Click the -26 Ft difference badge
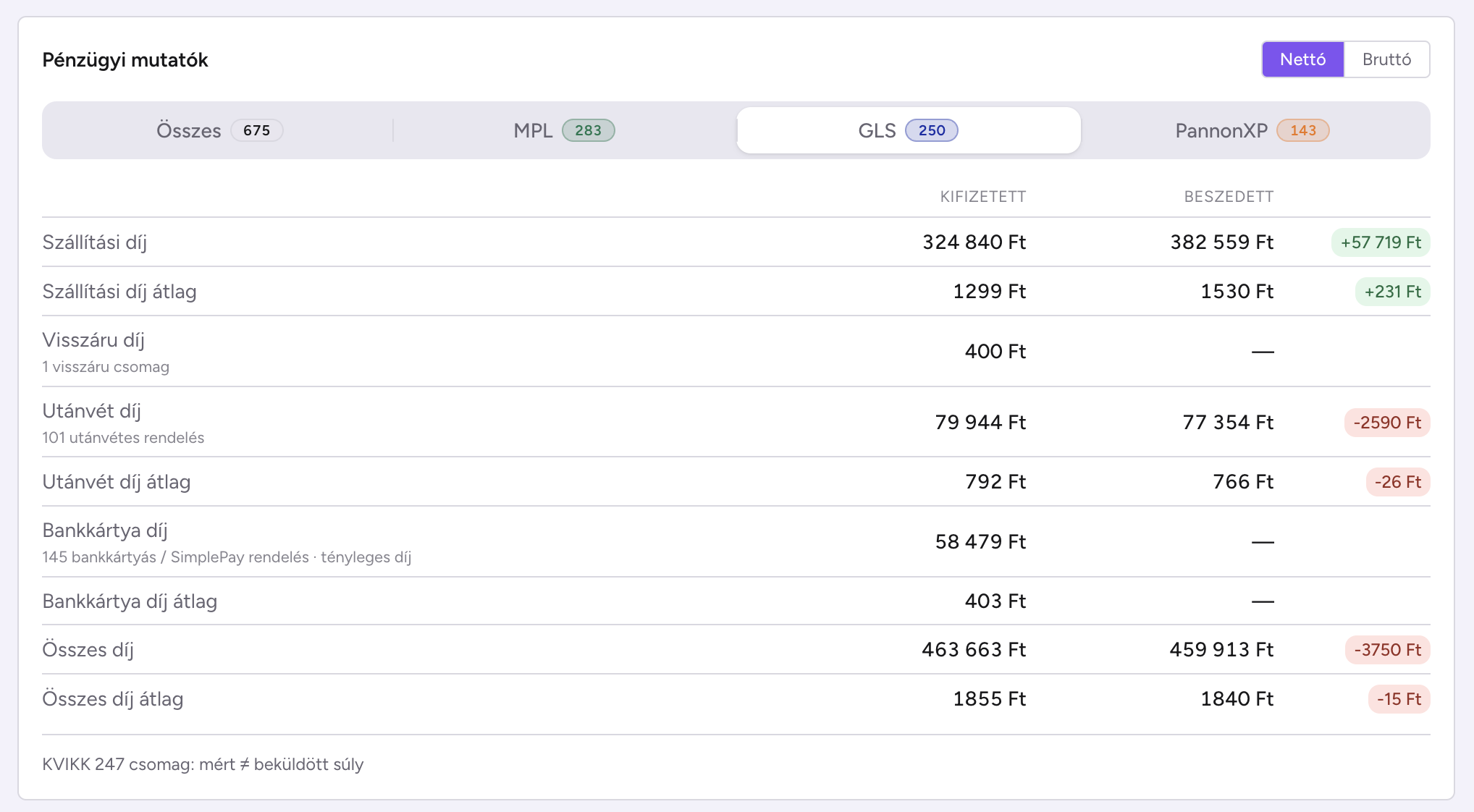 1398,482
